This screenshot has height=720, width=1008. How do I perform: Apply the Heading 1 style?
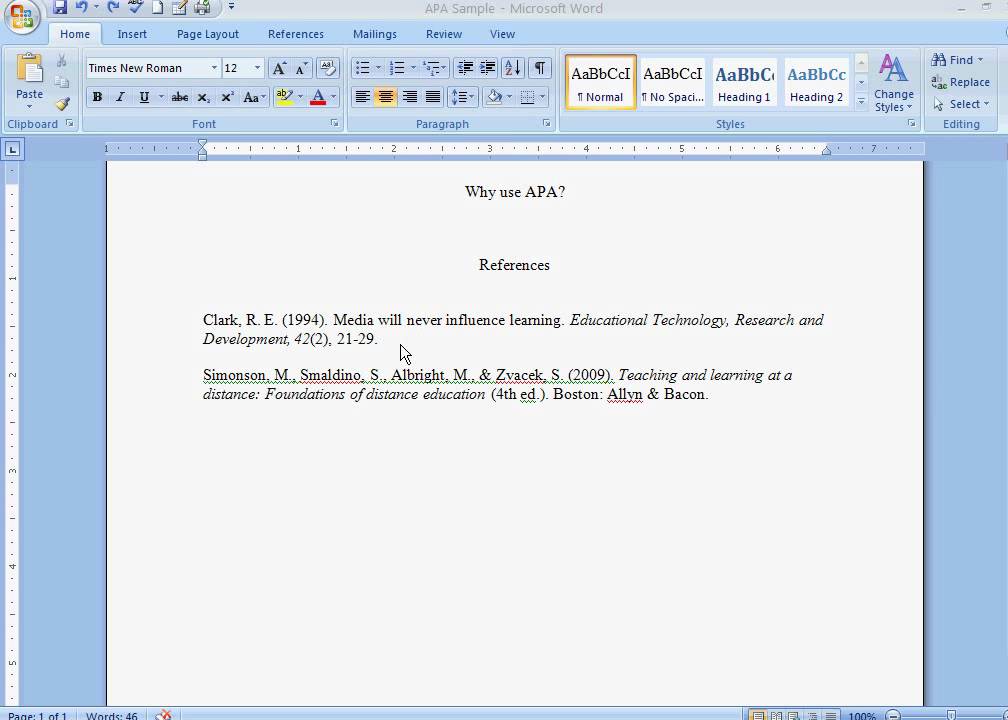(x=744, y=82)
